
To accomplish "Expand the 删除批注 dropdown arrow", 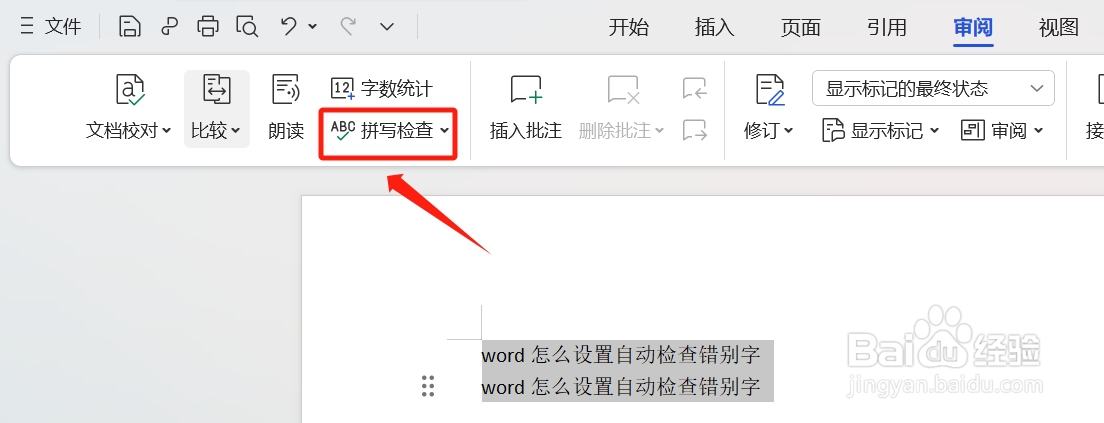I will point(659,130).
